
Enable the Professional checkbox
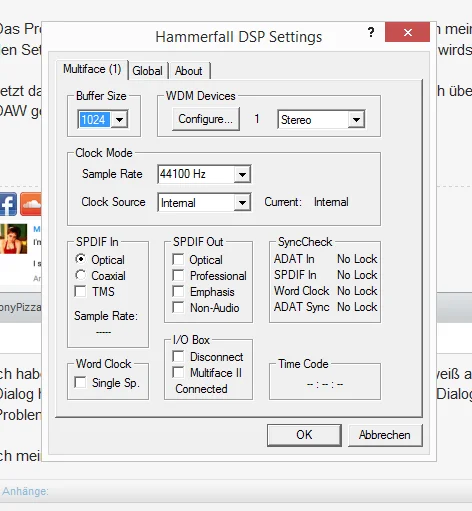pos(178,275)
